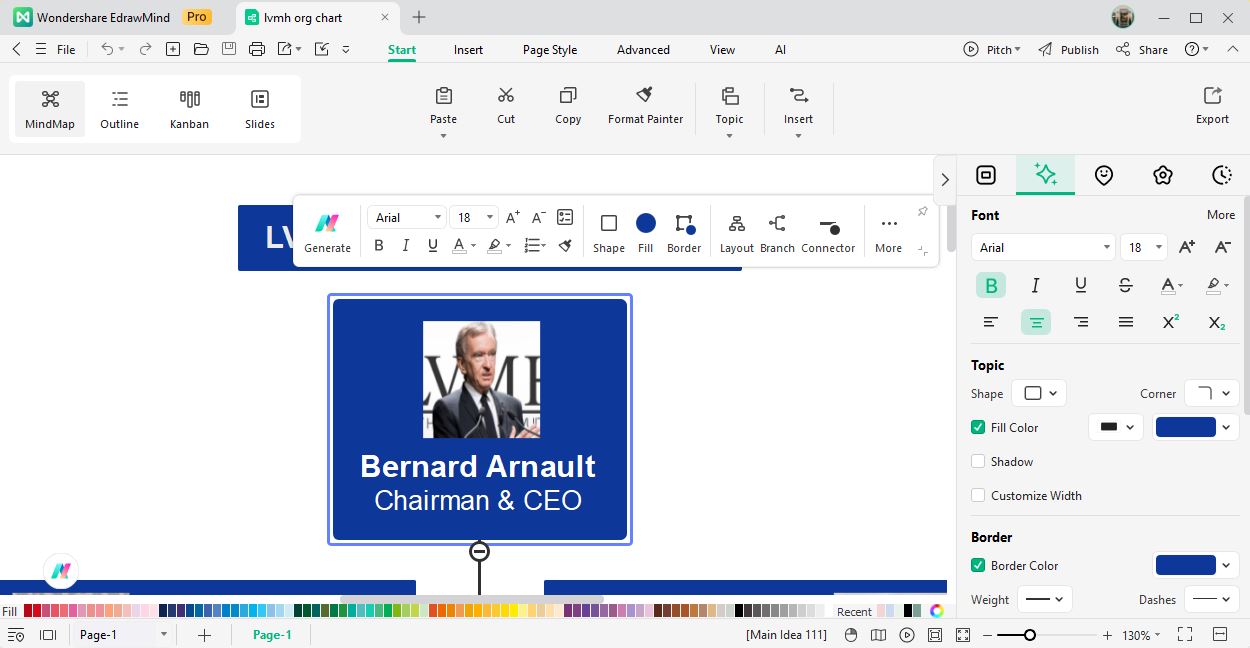This screenshot has width=1250, height=648.
Task: Pin the floating toolbar
Action: [x=922, y=211]
